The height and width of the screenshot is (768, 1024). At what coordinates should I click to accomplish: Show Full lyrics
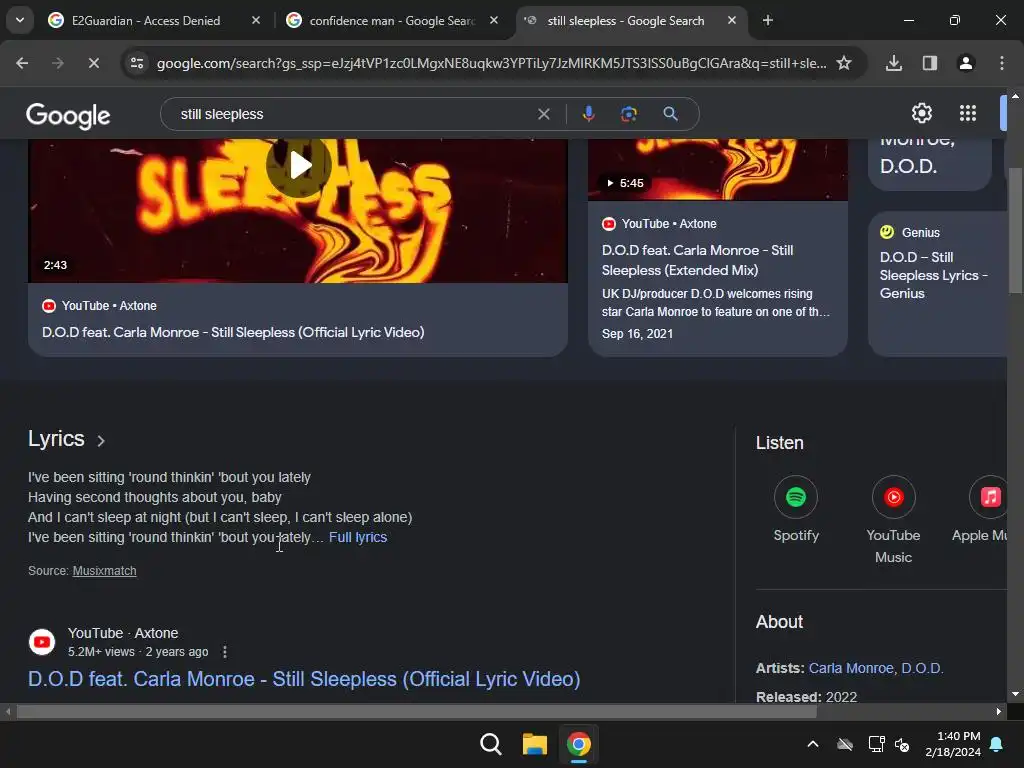(358, 537)
